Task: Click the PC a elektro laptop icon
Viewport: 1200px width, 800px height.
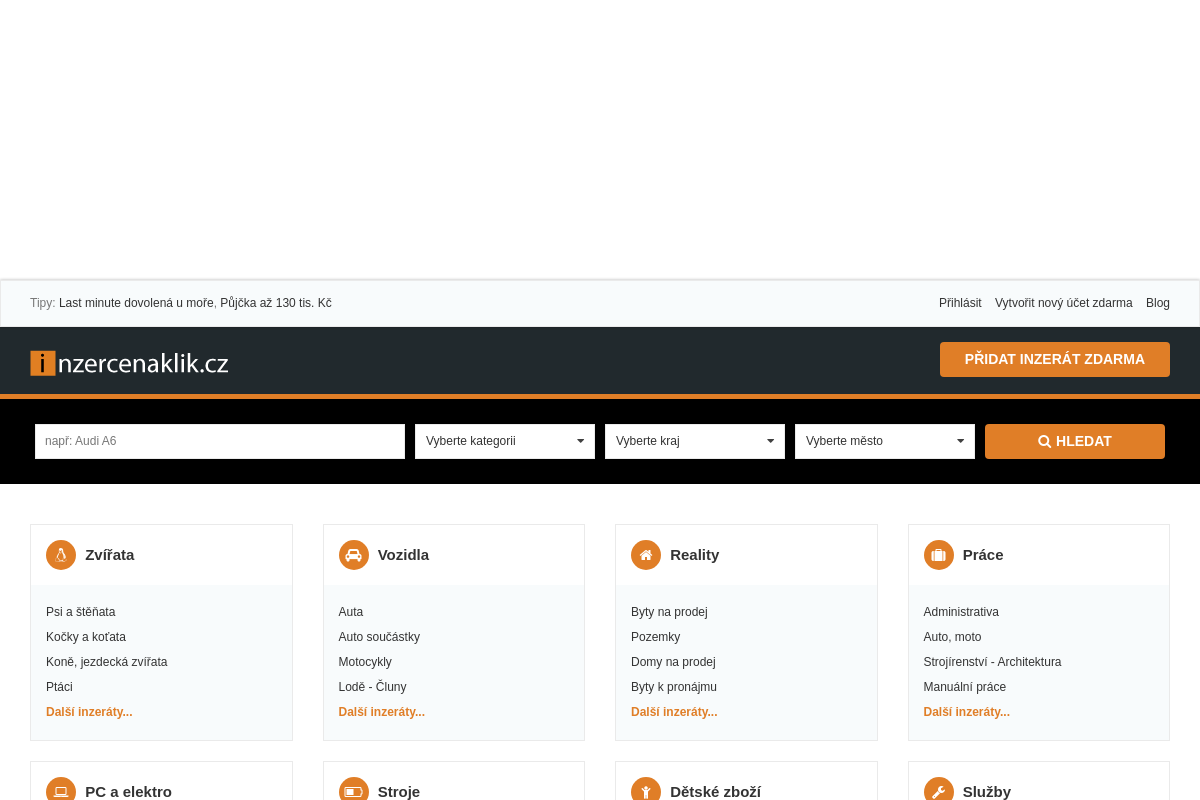Action: click(x=61, y=791)
